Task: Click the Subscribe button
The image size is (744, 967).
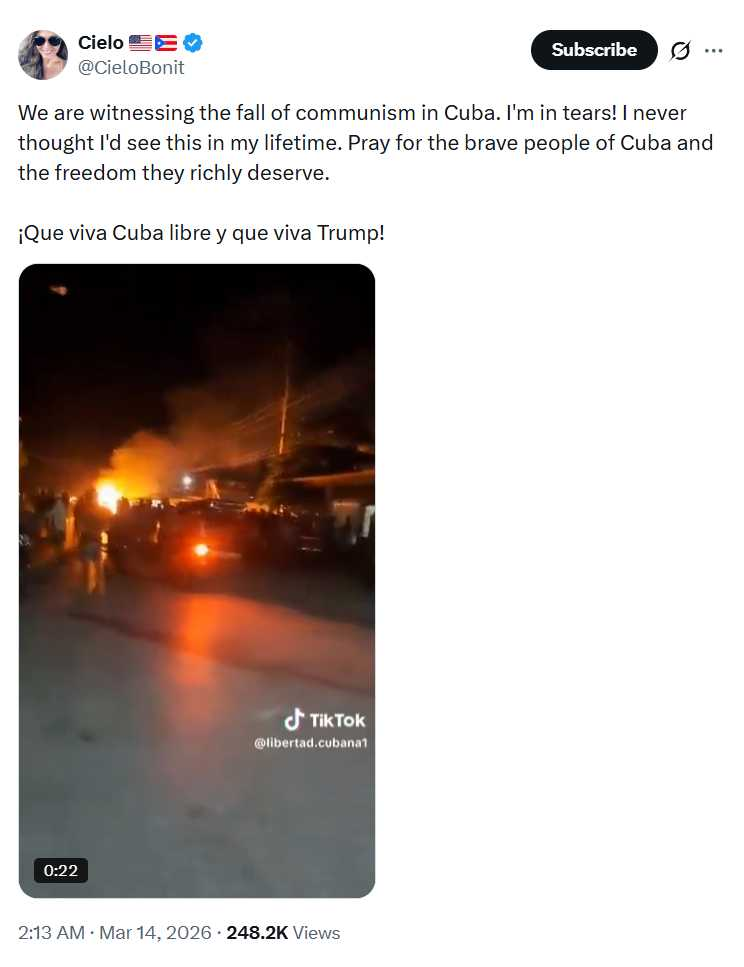Action: click(594, 50)
